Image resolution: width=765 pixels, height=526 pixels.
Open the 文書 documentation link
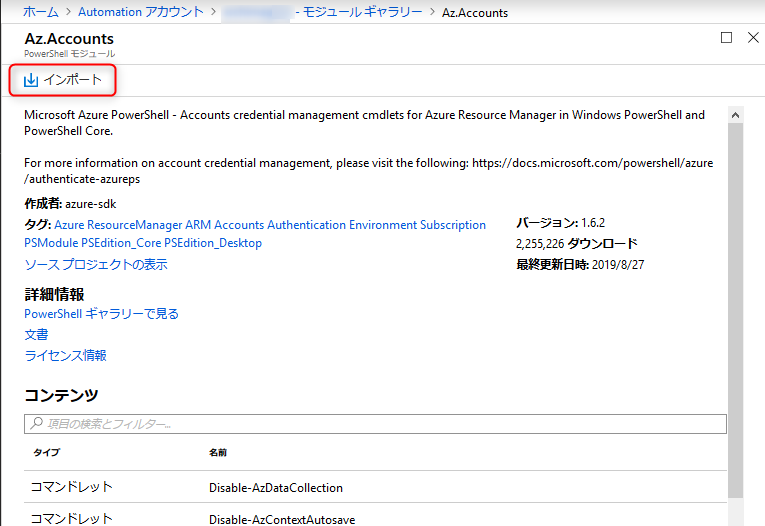pyautogui.click(x=37, y=335)
